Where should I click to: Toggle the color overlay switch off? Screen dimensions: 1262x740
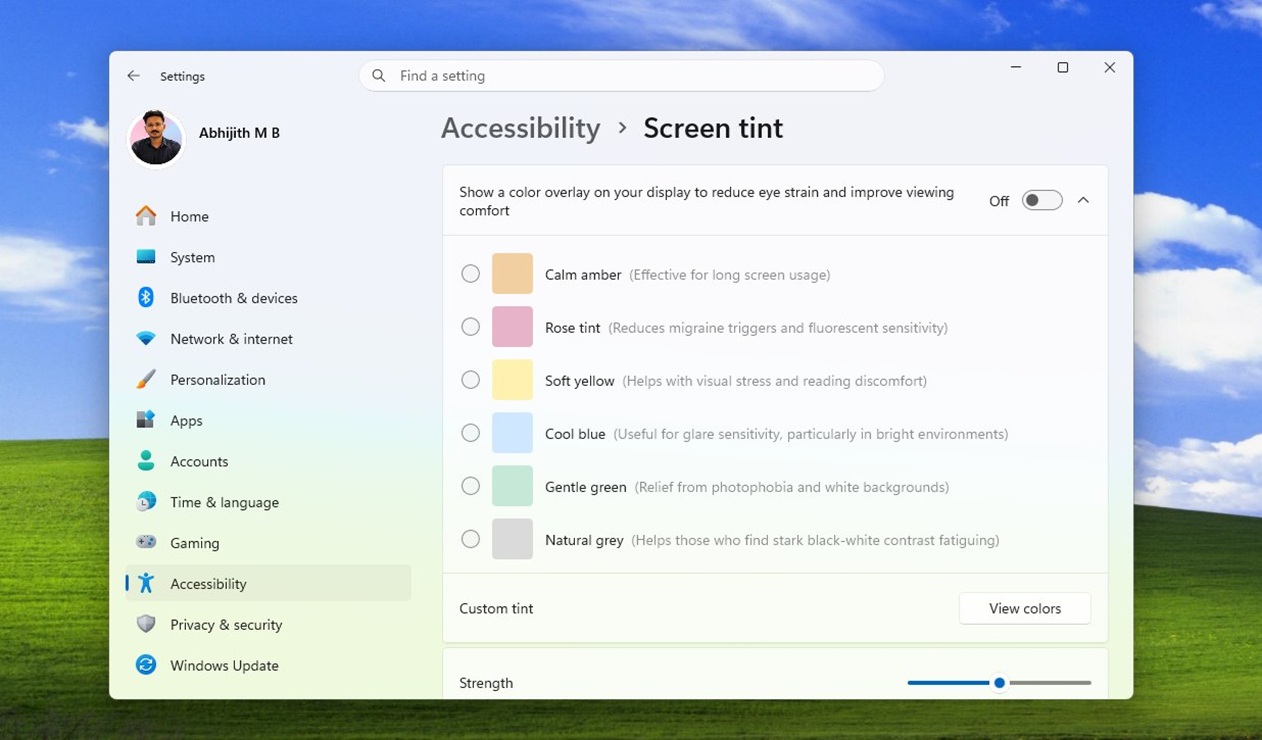click(1041, 200)
